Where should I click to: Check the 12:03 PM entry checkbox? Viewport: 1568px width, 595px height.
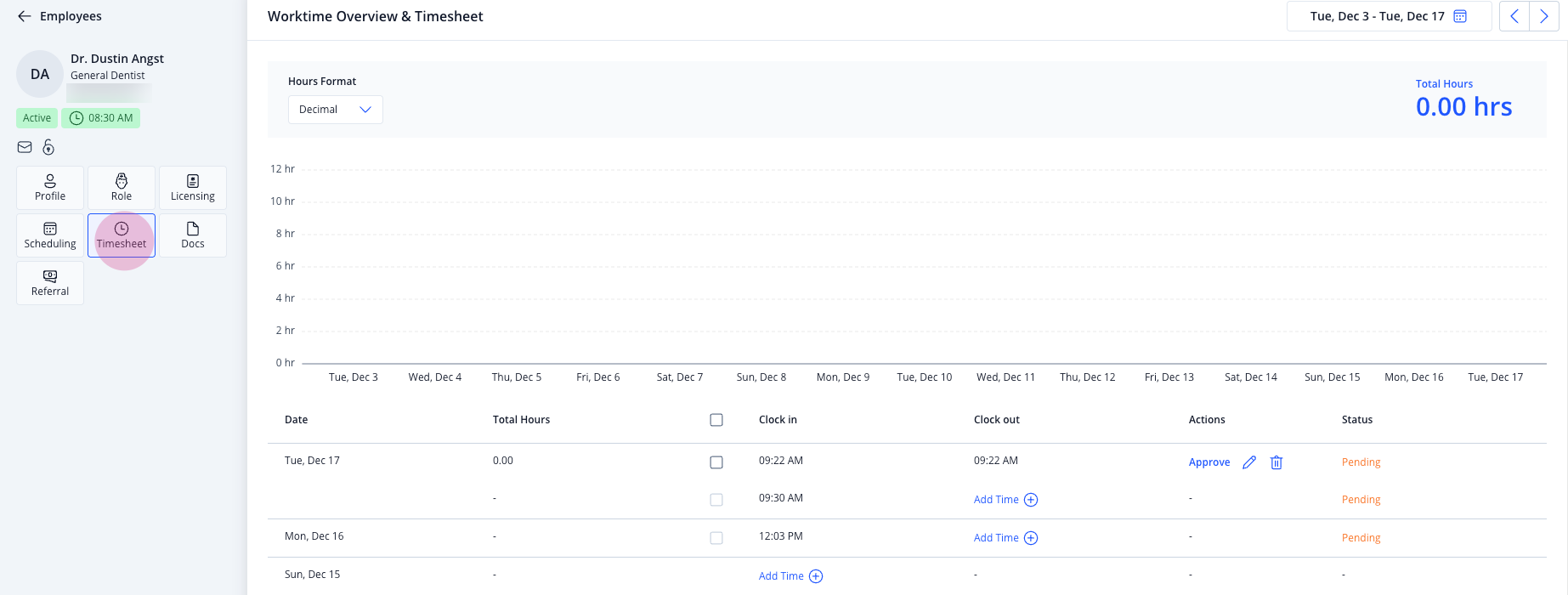click(x=716, y=538)
